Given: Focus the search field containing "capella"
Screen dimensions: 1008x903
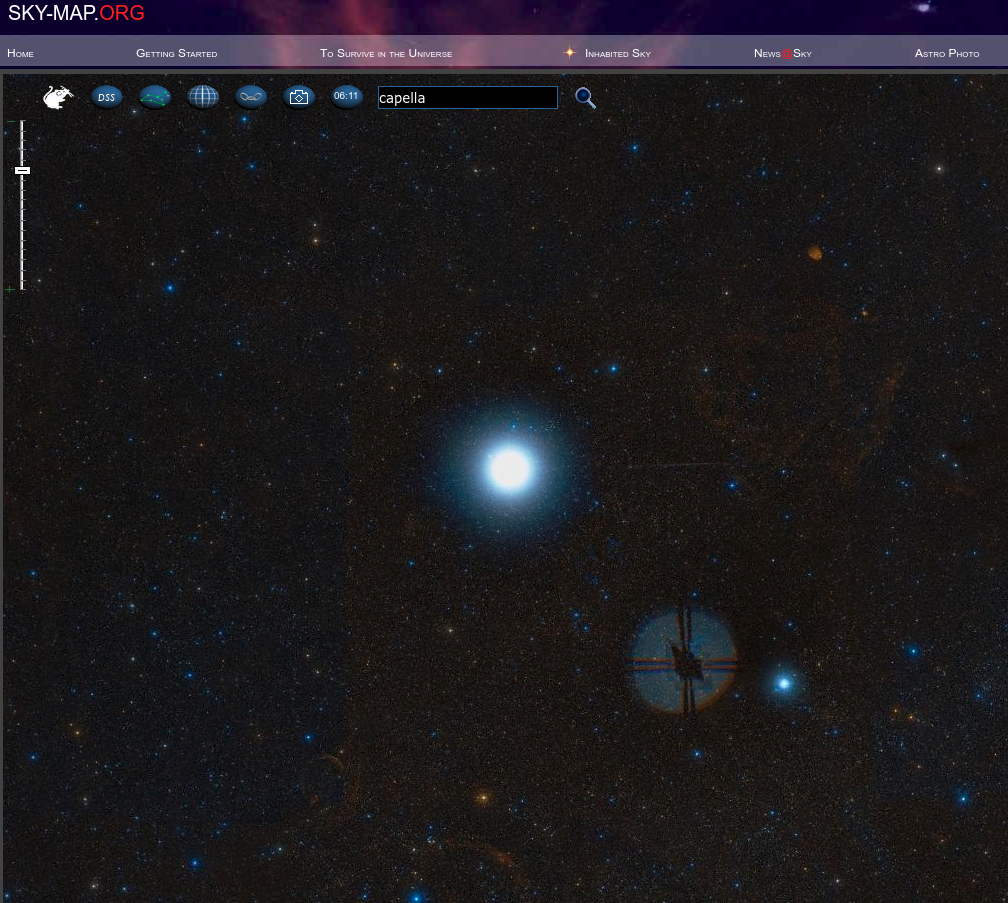Looking at the screenshot, I should [467, 98].
